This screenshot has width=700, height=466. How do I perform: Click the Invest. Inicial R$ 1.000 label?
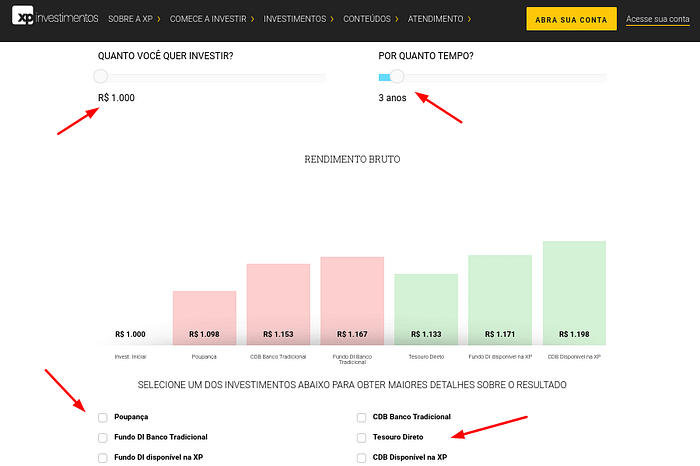[130, 334]
